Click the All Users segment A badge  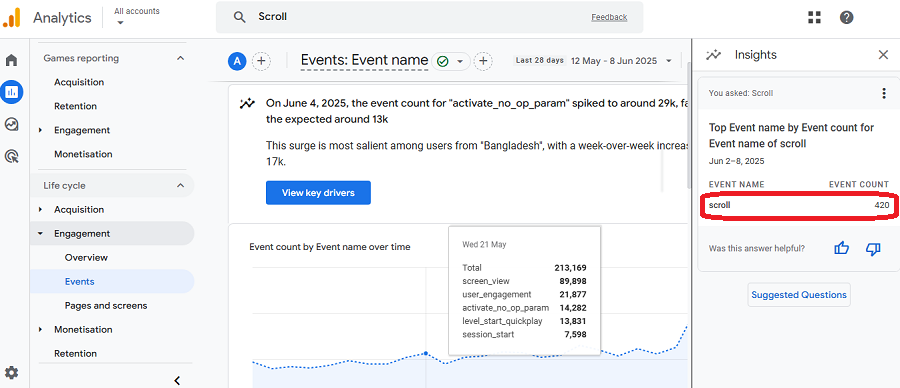tap(237, 61)
